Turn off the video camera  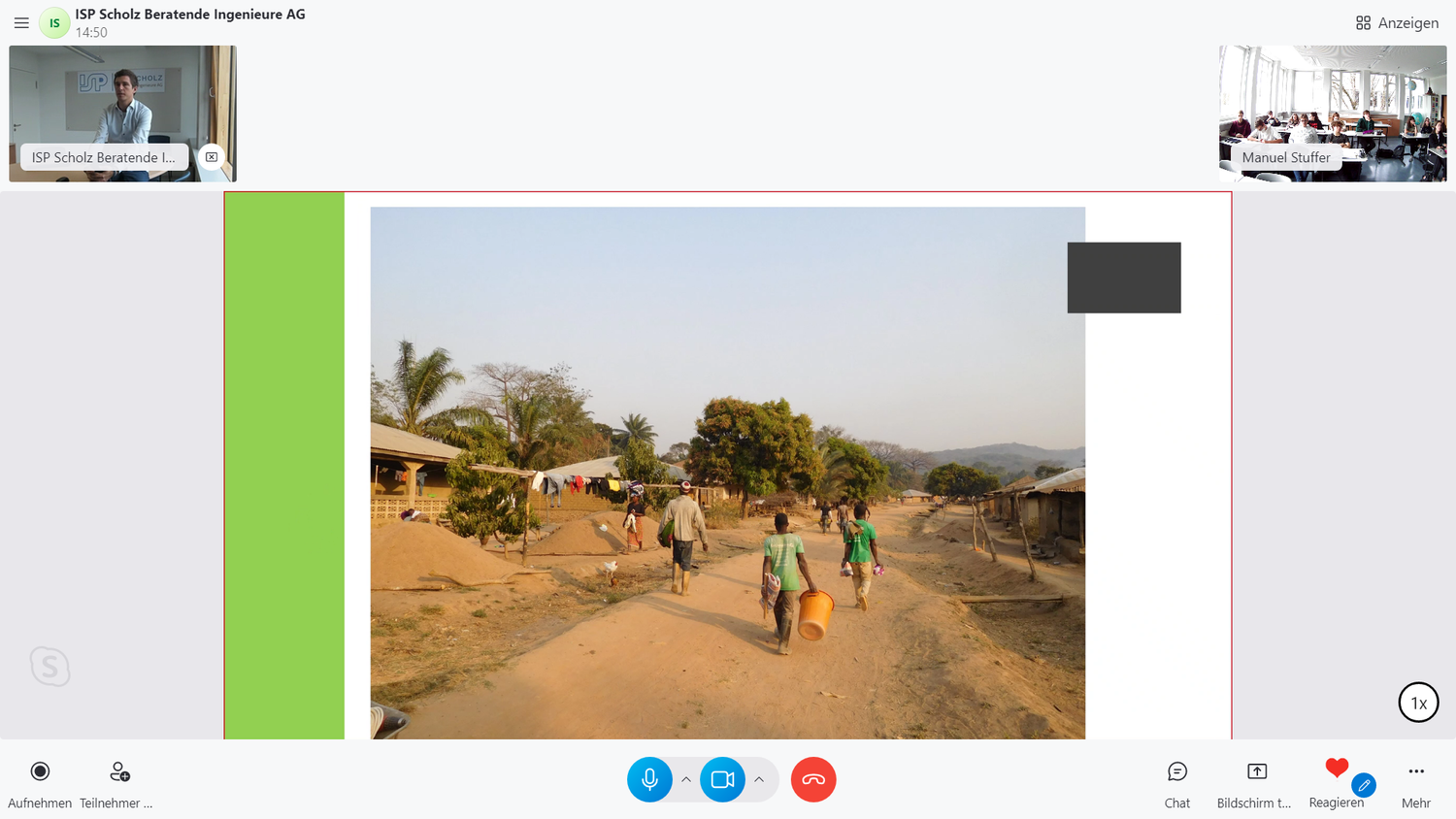point(723,779)
